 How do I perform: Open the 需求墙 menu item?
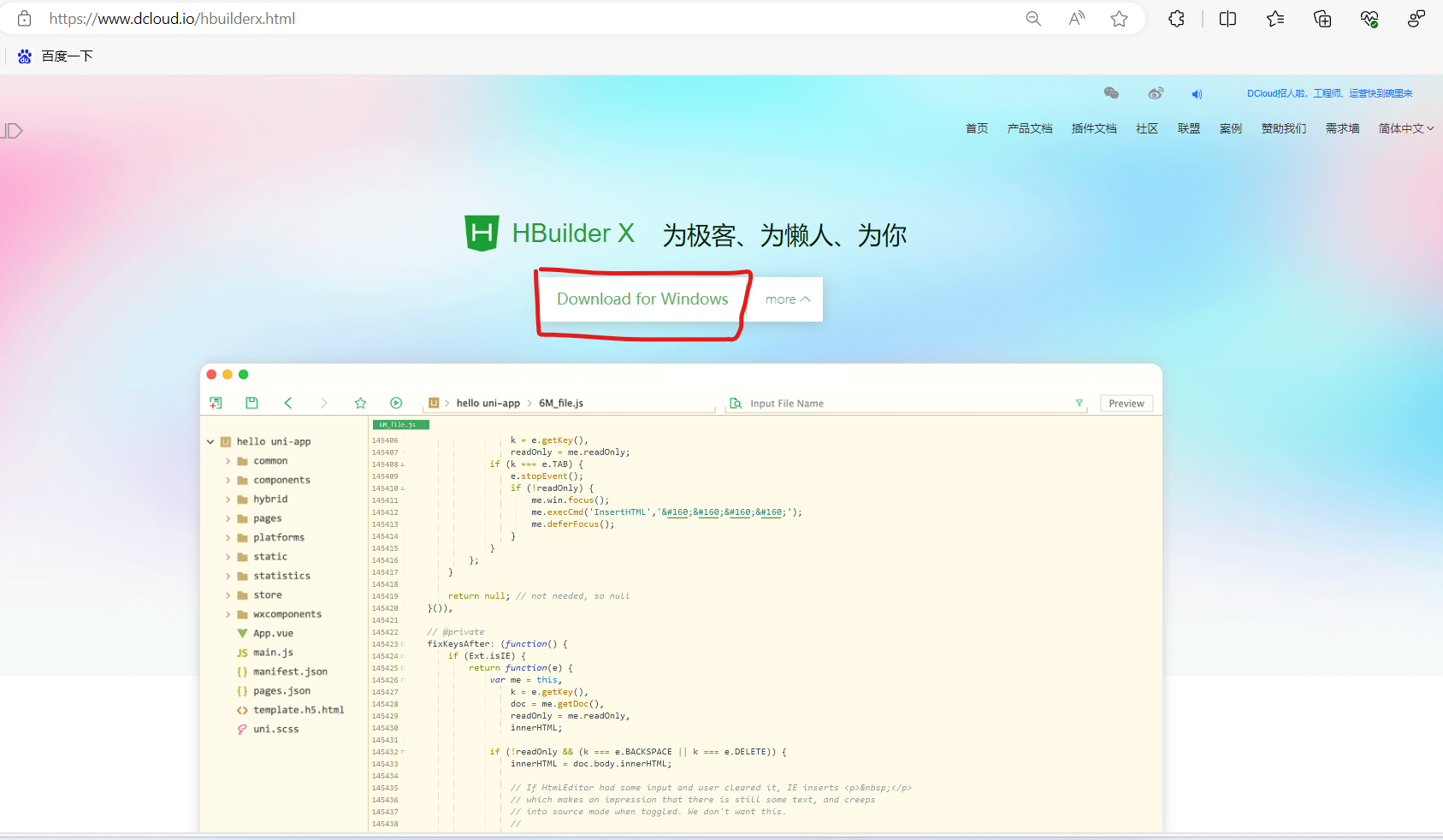(x=1343, y=128)
